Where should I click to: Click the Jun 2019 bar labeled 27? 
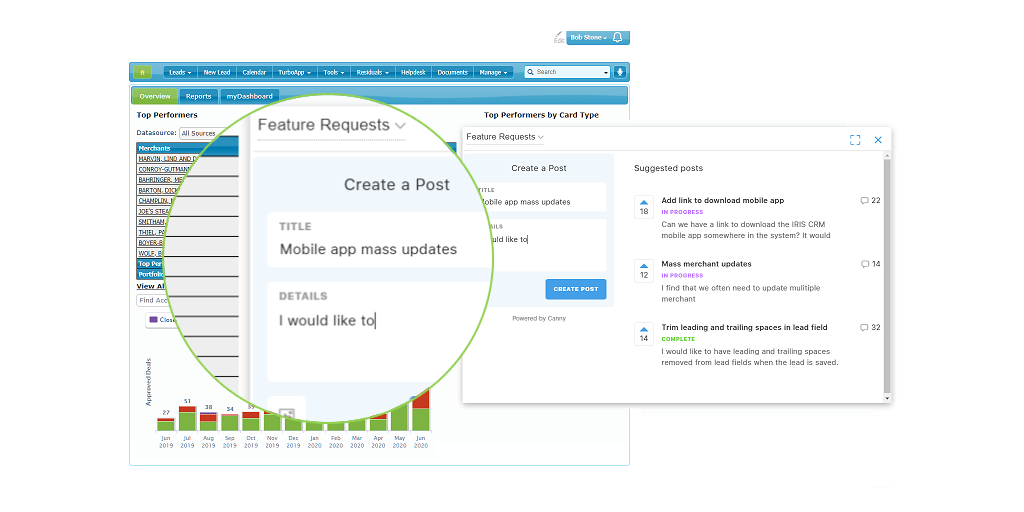tap(166, 424)
